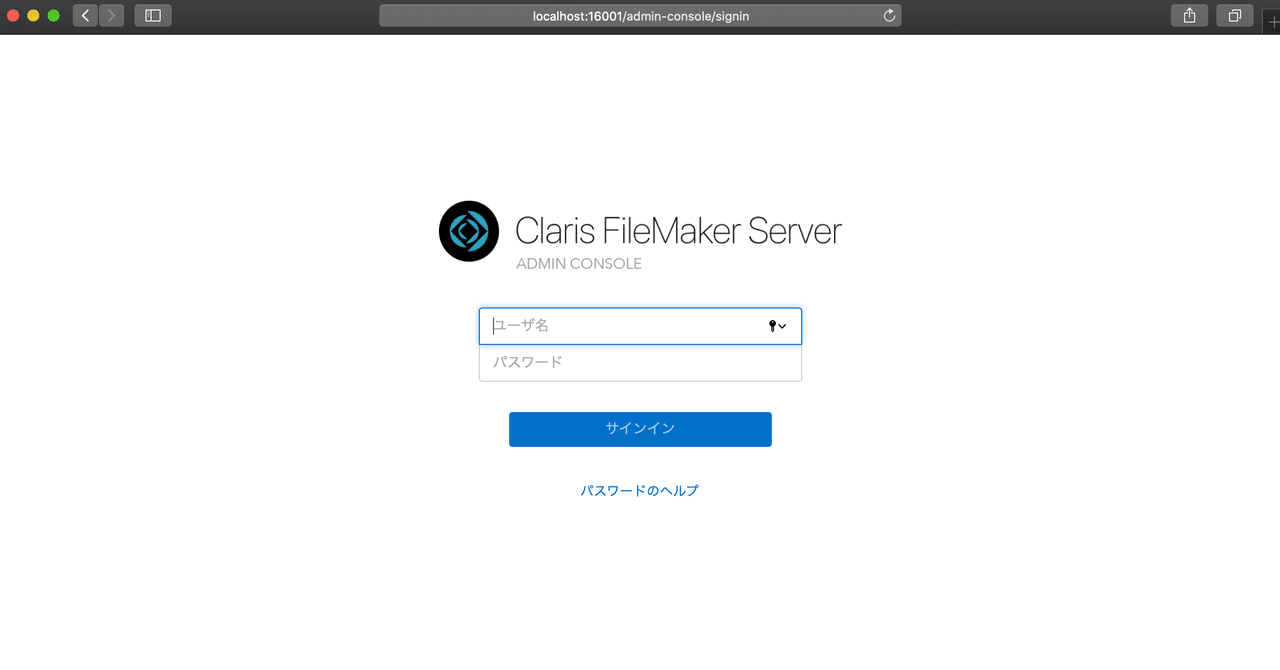The height and width of the screenshot is (670, 1280).
Task: Select the localhost:16001 address bar
Action: point(640,16)
